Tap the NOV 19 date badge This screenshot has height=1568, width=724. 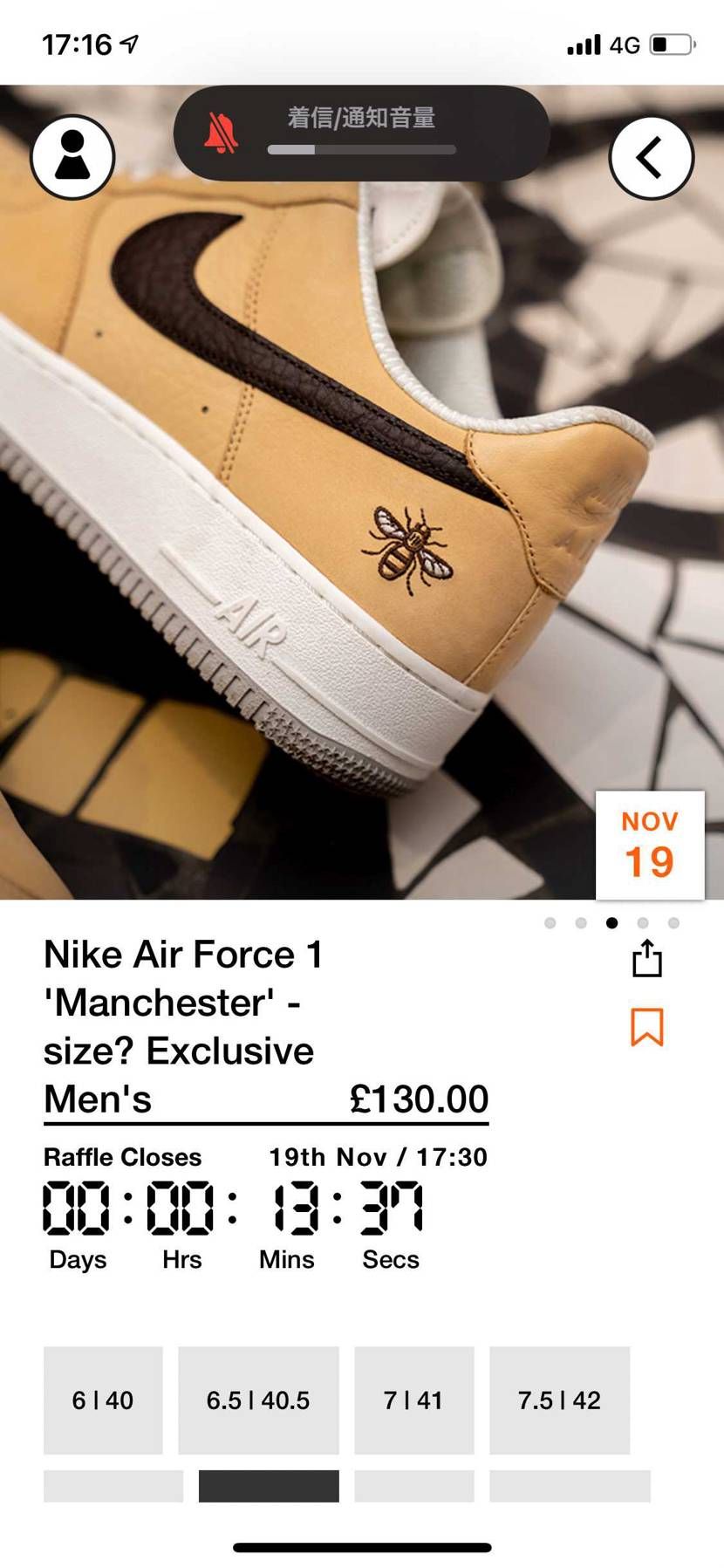coord(649,845)
